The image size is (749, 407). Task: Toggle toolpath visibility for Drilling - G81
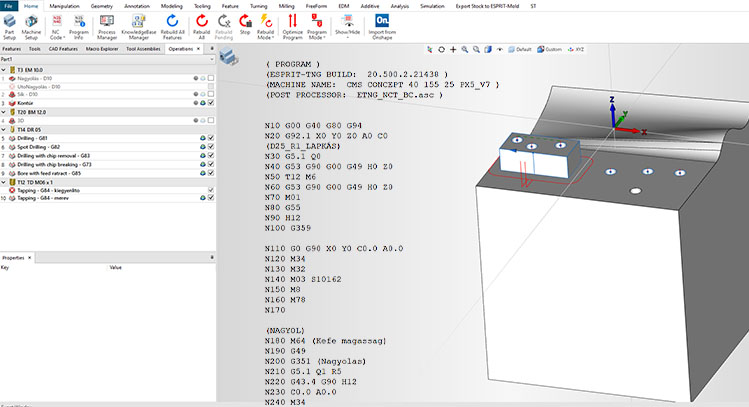[x=203, y=138]
